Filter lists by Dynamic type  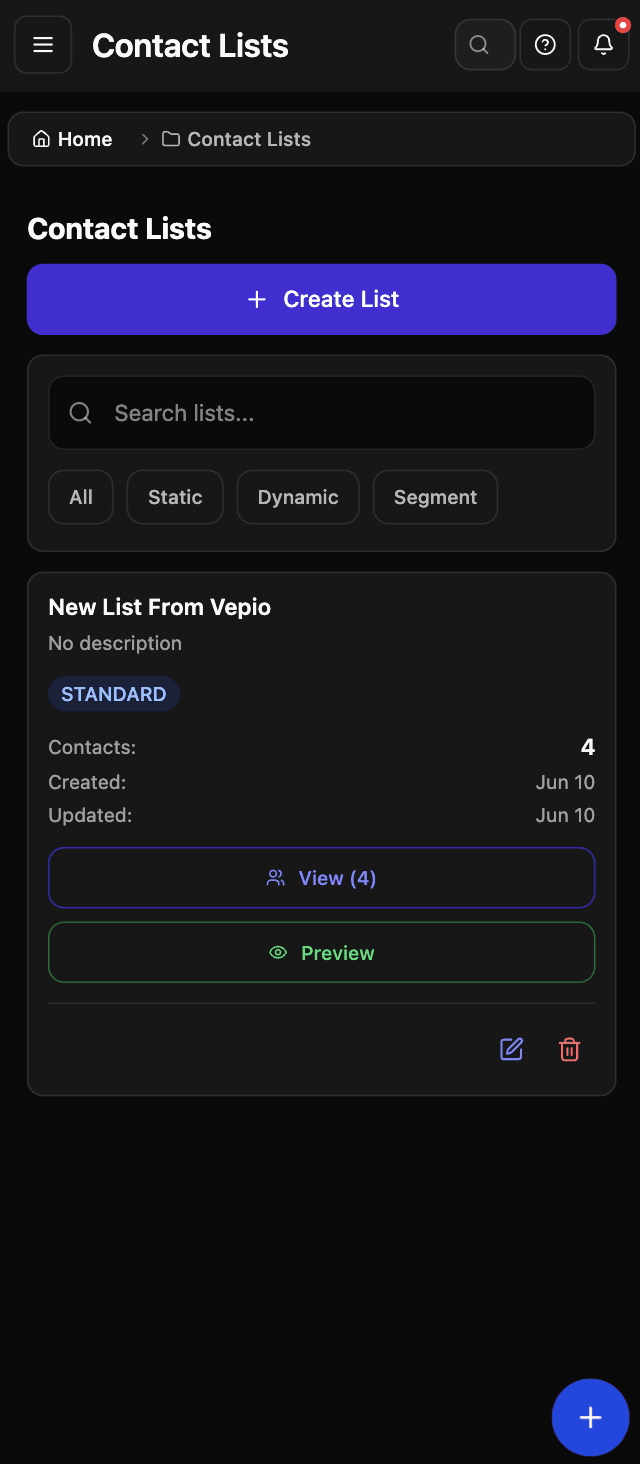coord(298,497)
